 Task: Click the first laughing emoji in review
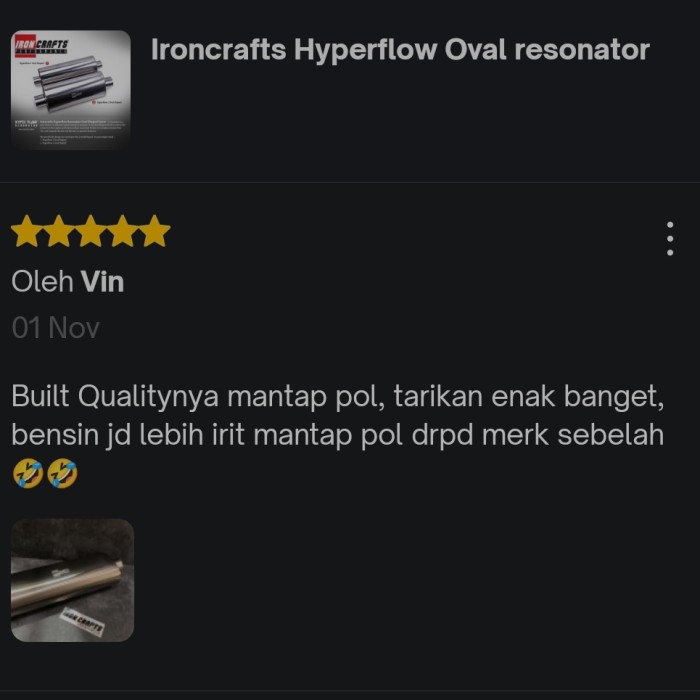28,473
